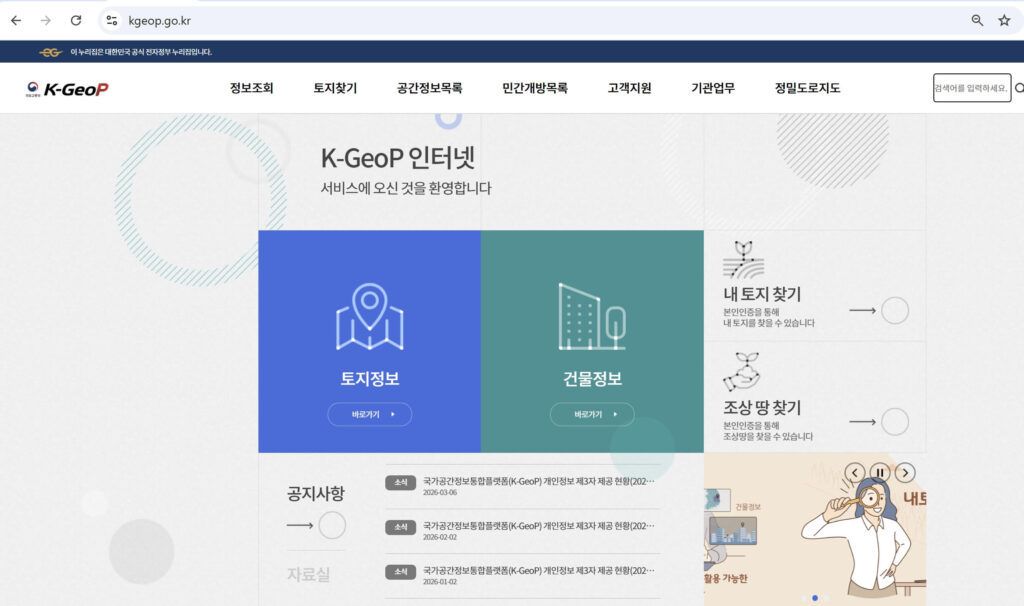Open the site information icon in the address bar
This screenshot has width=1024, height=606.
pos(112,20)
